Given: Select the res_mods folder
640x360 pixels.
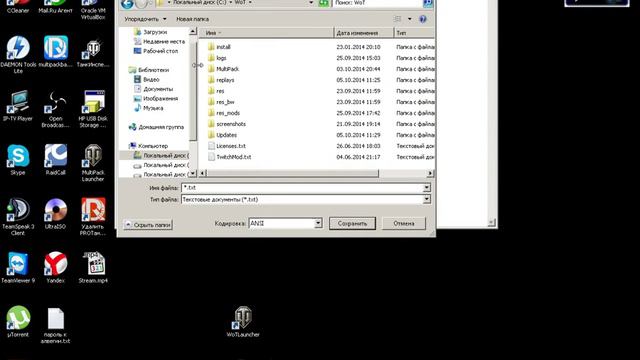Looking at the screenshot, I should point(228,113).
